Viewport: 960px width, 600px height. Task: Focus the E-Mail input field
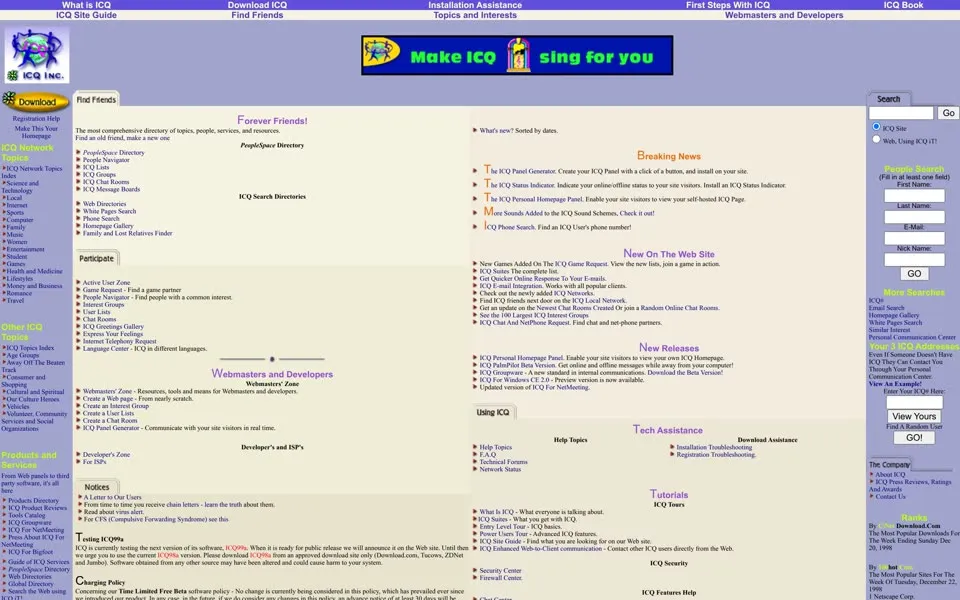(x=914, y=239)
